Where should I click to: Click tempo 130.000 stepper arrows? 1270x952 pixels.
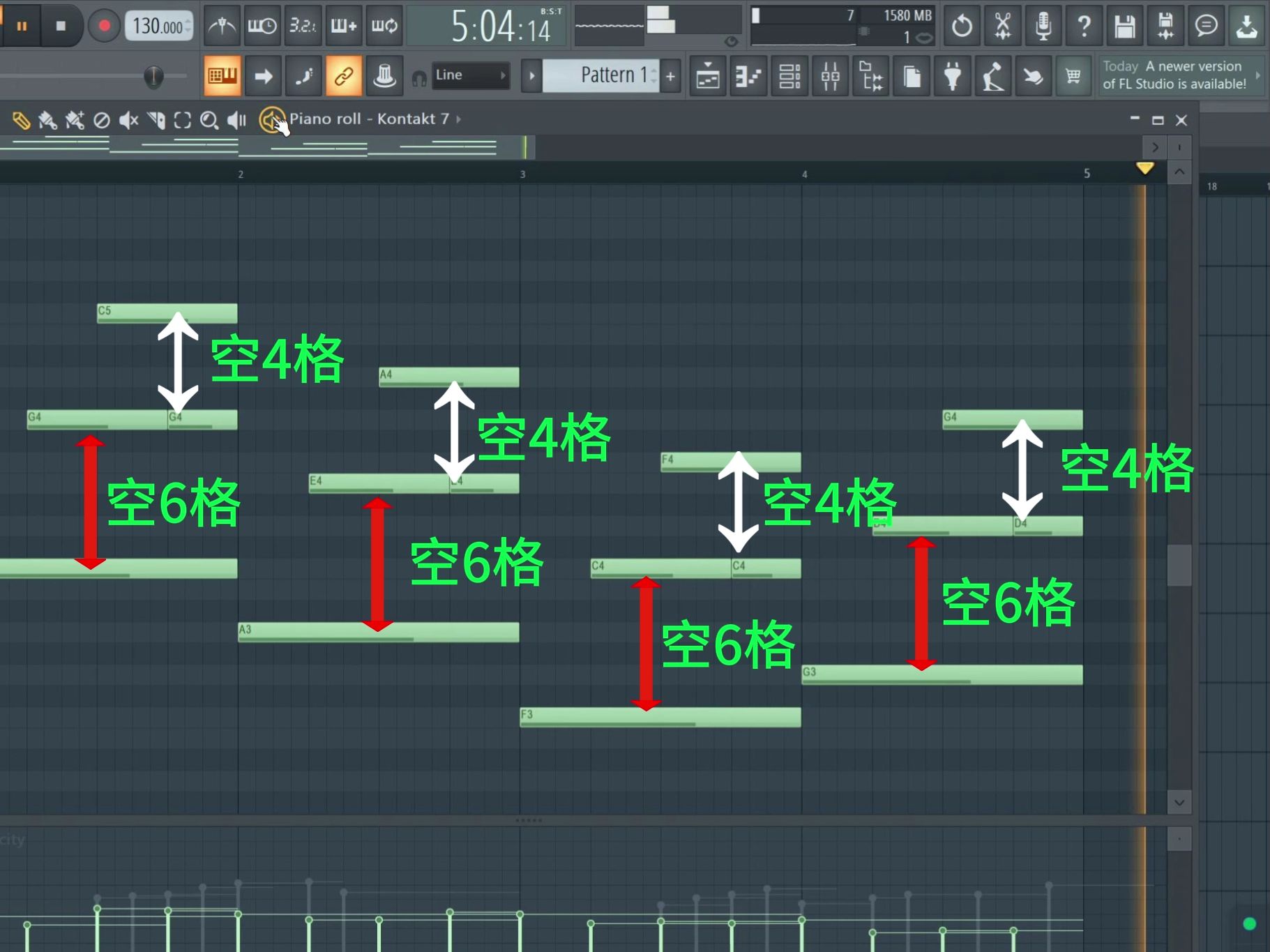point(188,26)
